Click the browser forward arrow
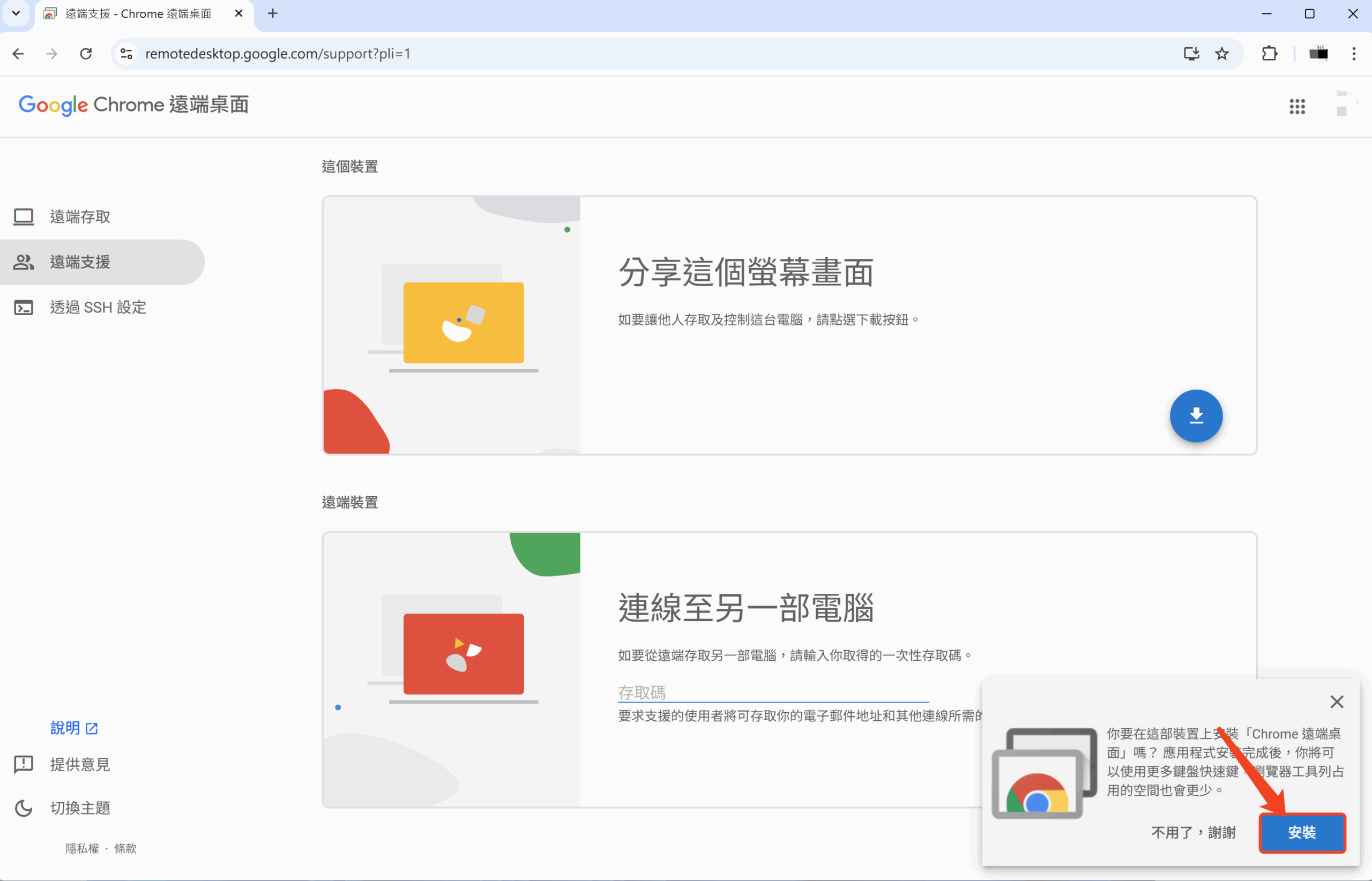Screen dimensions: 1372x881 point(51,54)
